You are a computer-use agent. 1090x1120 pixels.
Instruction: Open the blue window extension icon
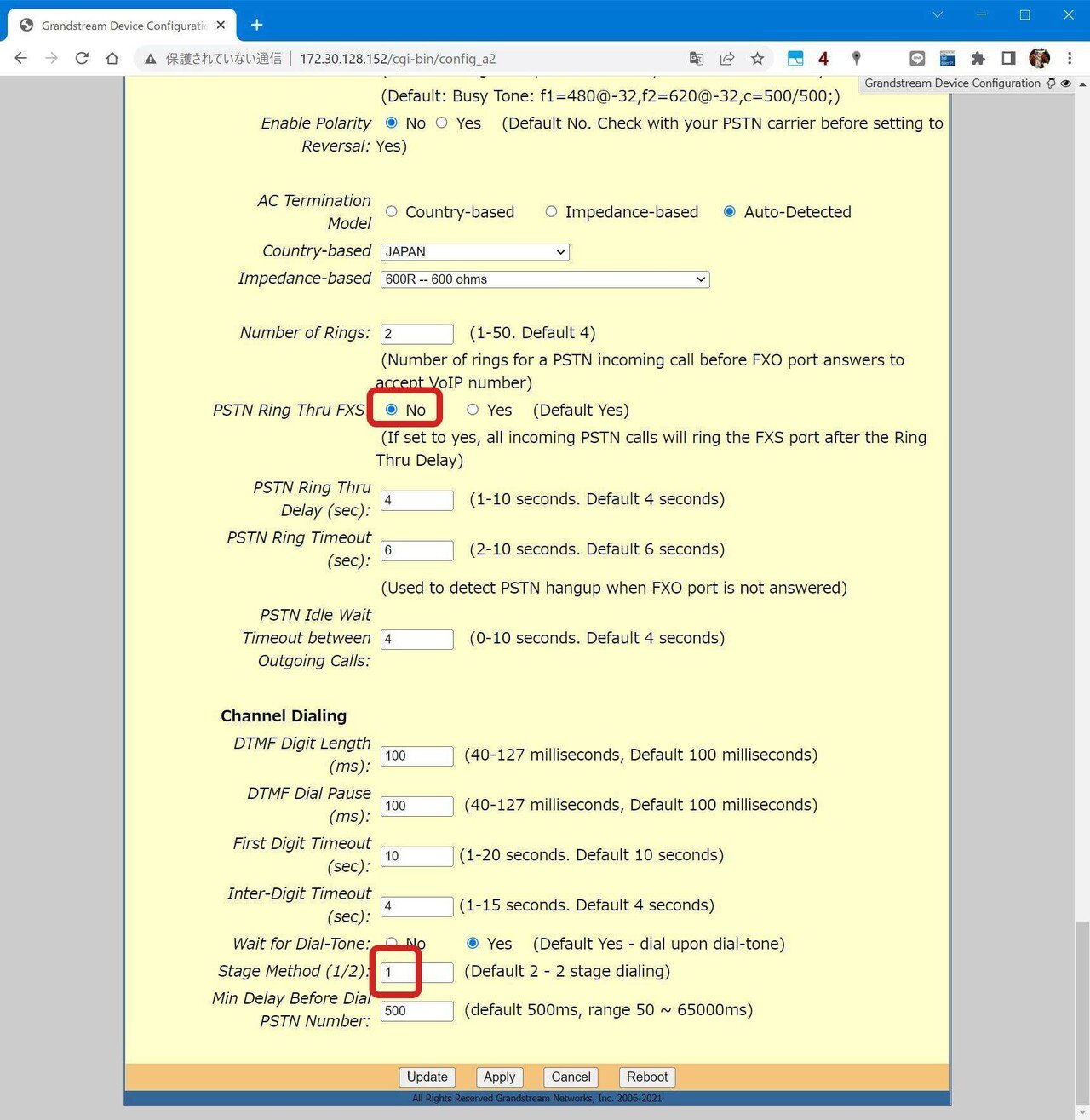tap(795, 58)
